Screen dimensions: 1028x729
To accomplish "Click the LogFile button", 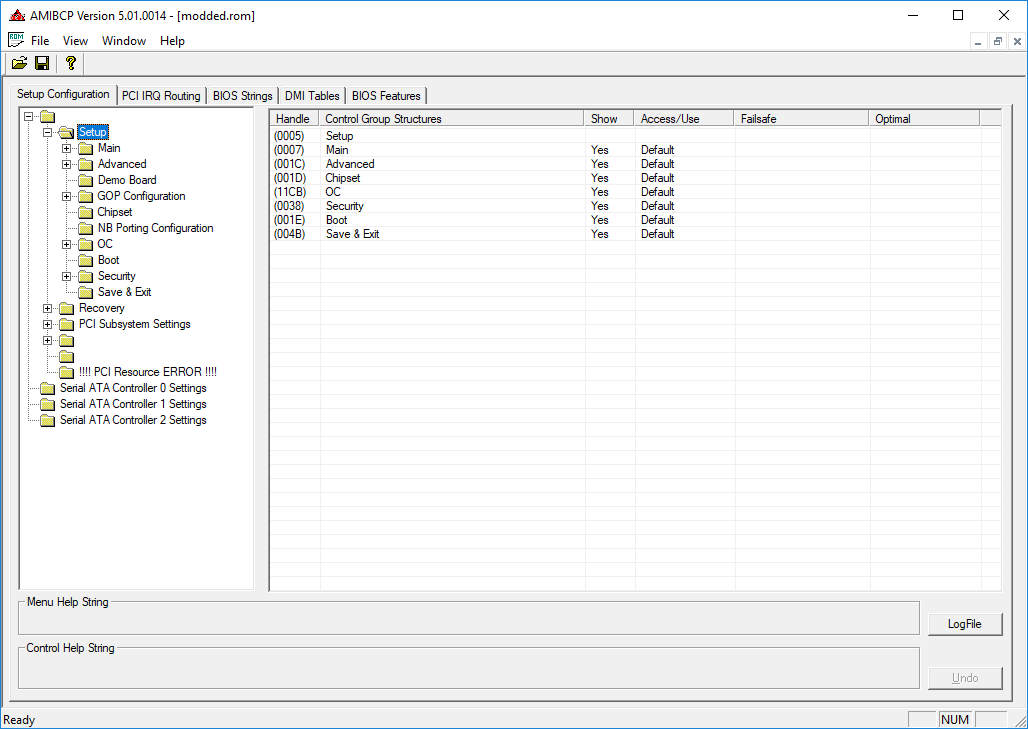I will [964, 624].
